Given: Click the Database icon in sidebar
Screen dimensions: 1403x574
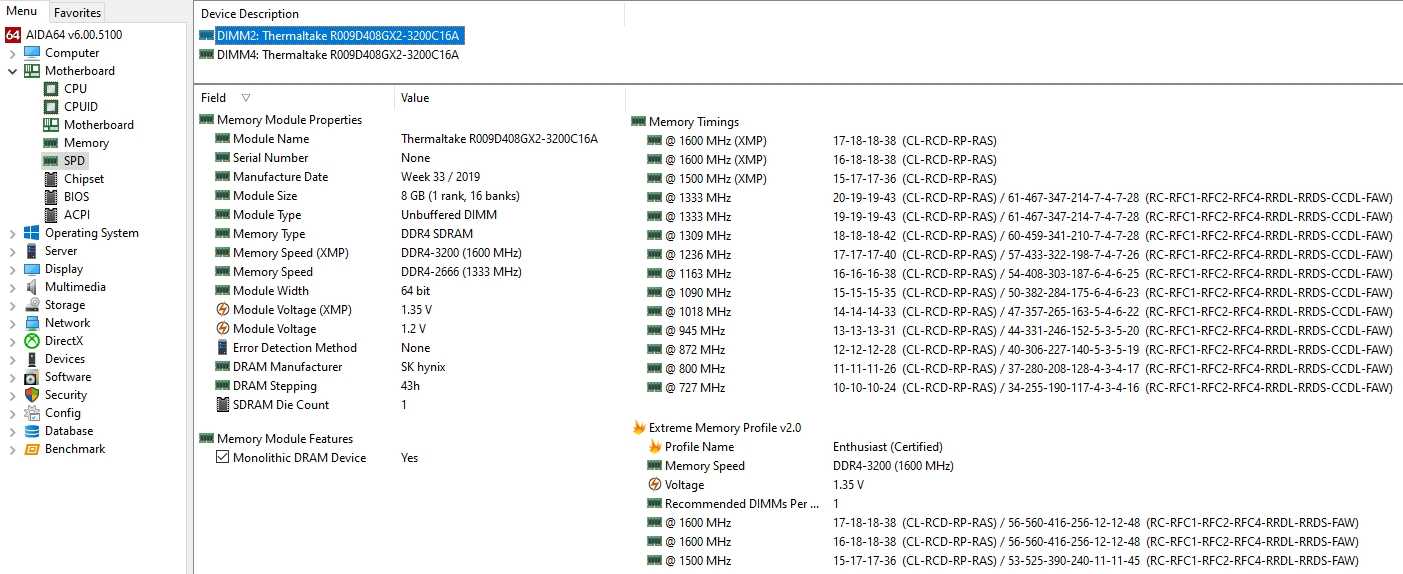Looking at the screenshot, I should (32, 431).
